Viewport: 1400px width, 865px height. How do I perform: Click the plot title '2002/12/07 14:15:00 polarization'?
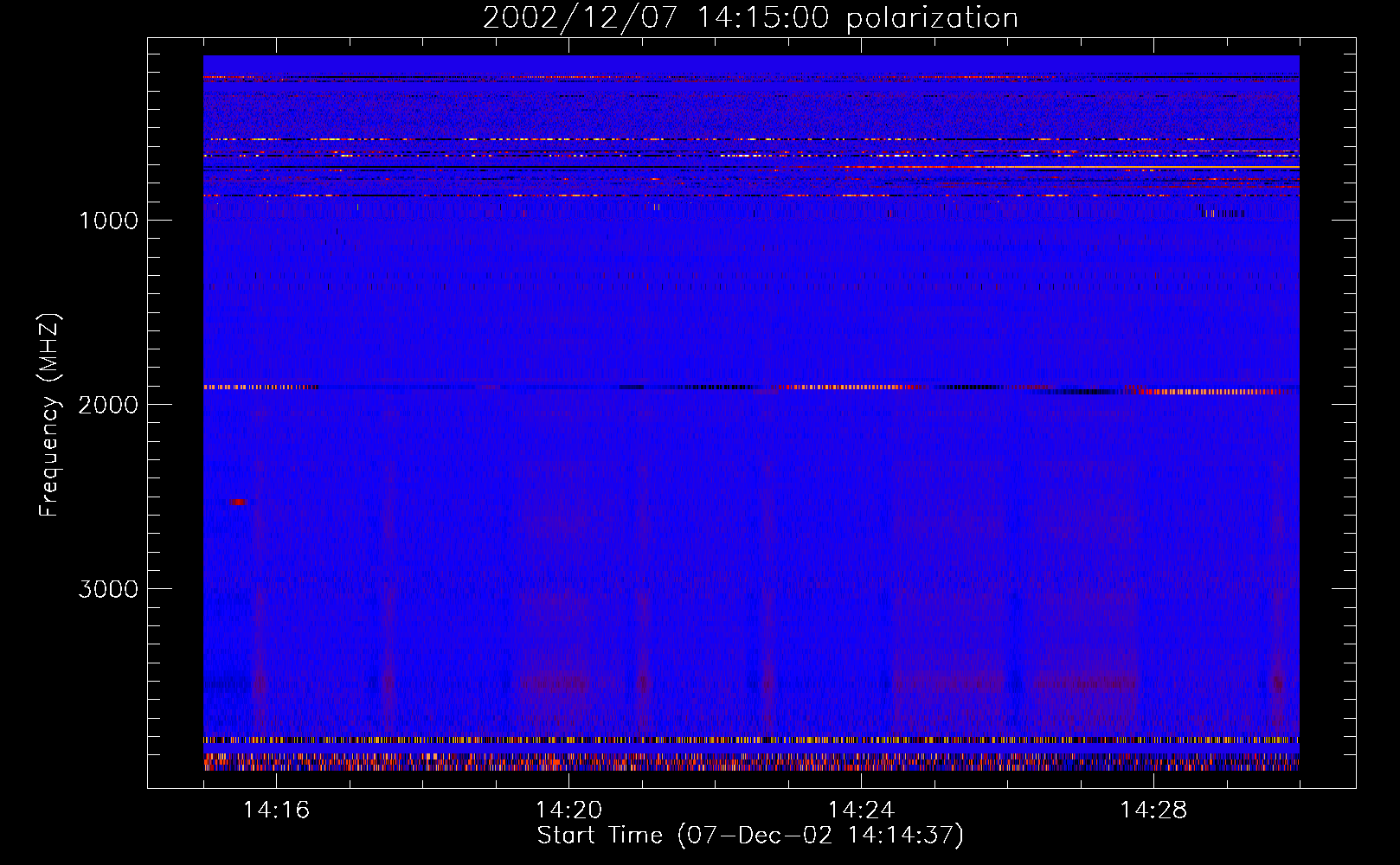pos(750,18)
